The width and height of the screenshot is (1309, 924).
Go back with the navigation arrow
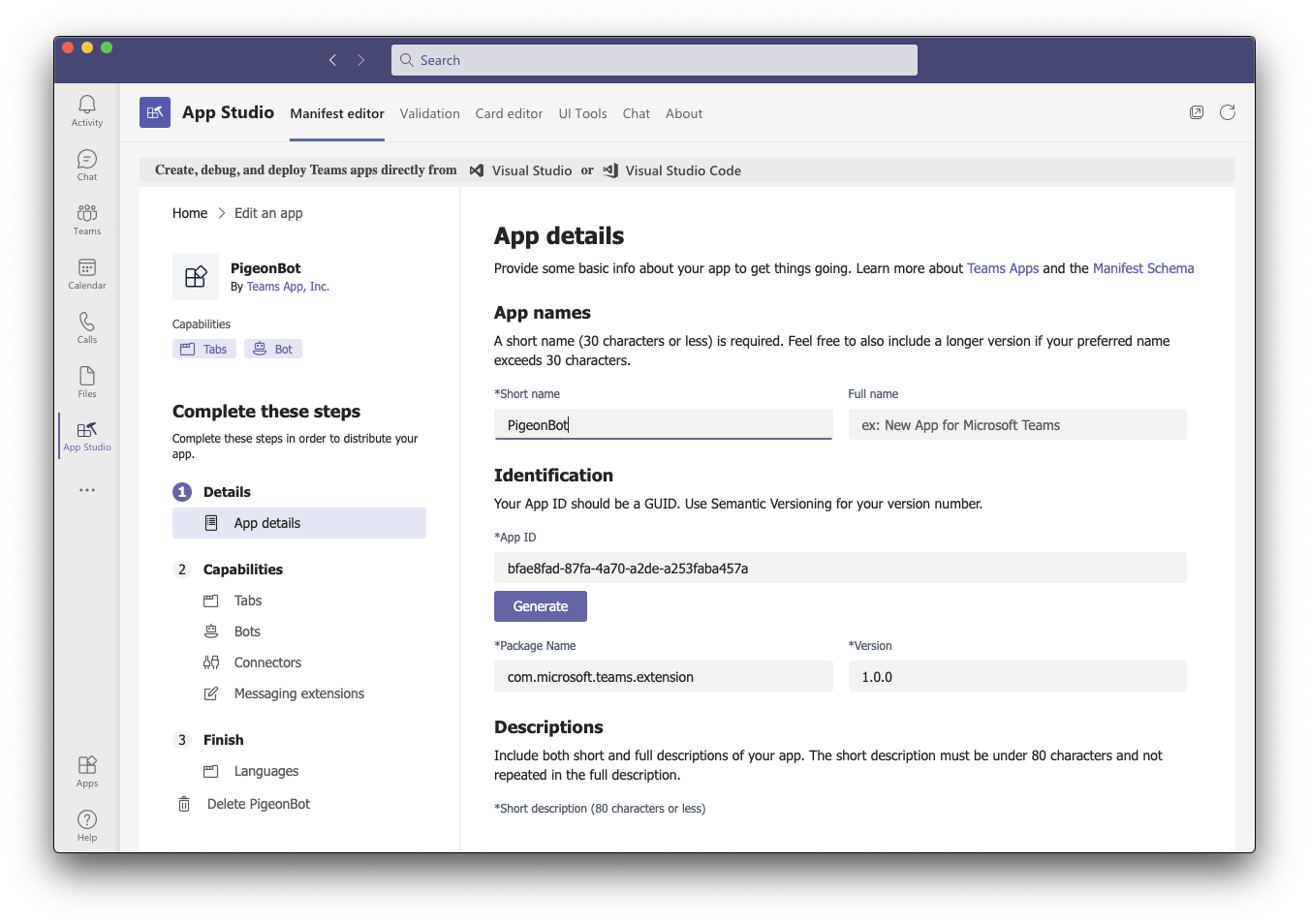click(332, 60)
